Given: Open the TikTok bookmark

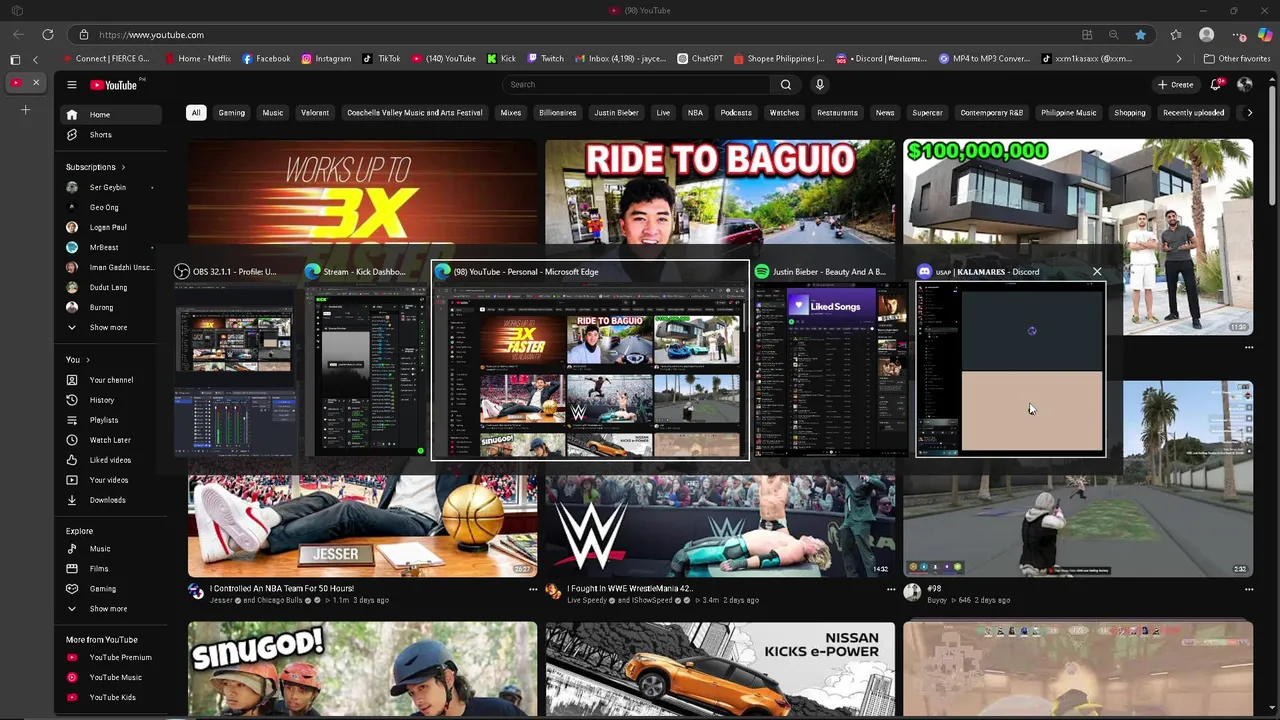Looking at the screenshot, I should 382,59.
